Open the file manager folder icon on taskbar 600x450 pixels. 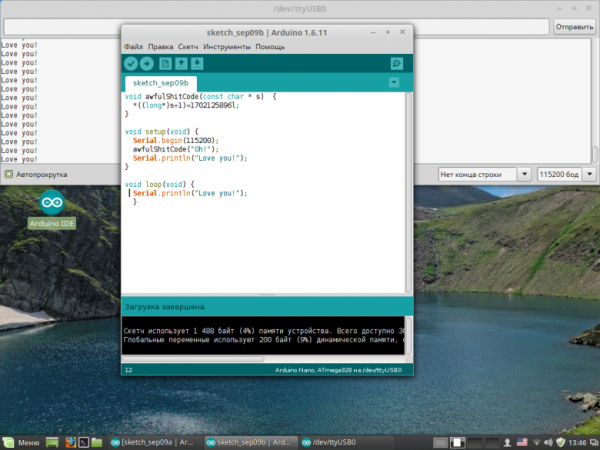tap(96, 443)
